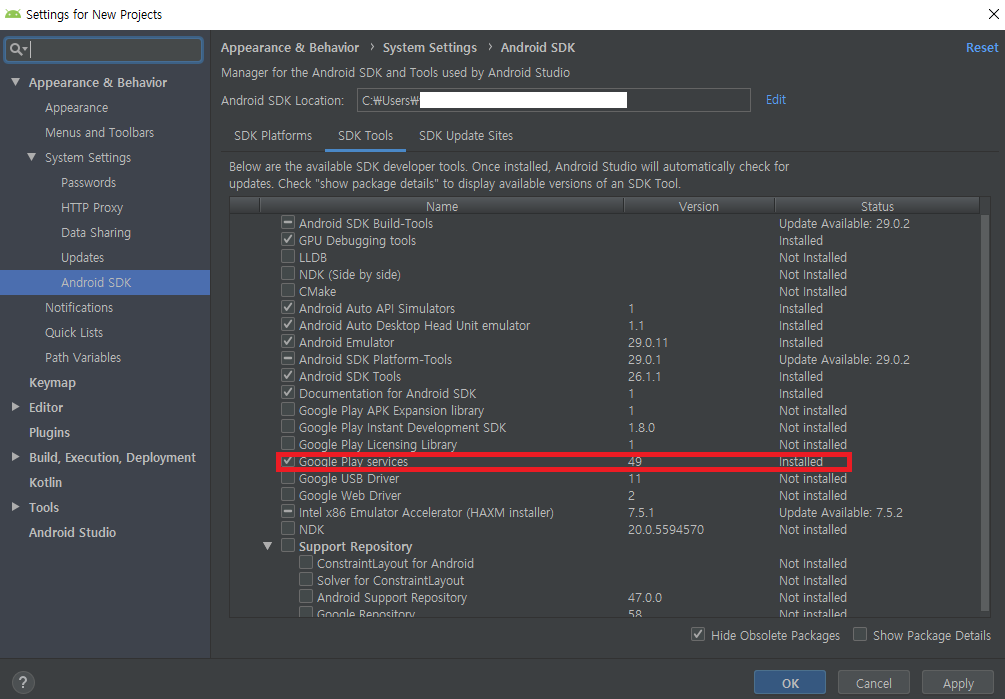Click the Android Studio logo in title bar
The height and width of the screenshot is (699, 1005).
coord(12,14)
